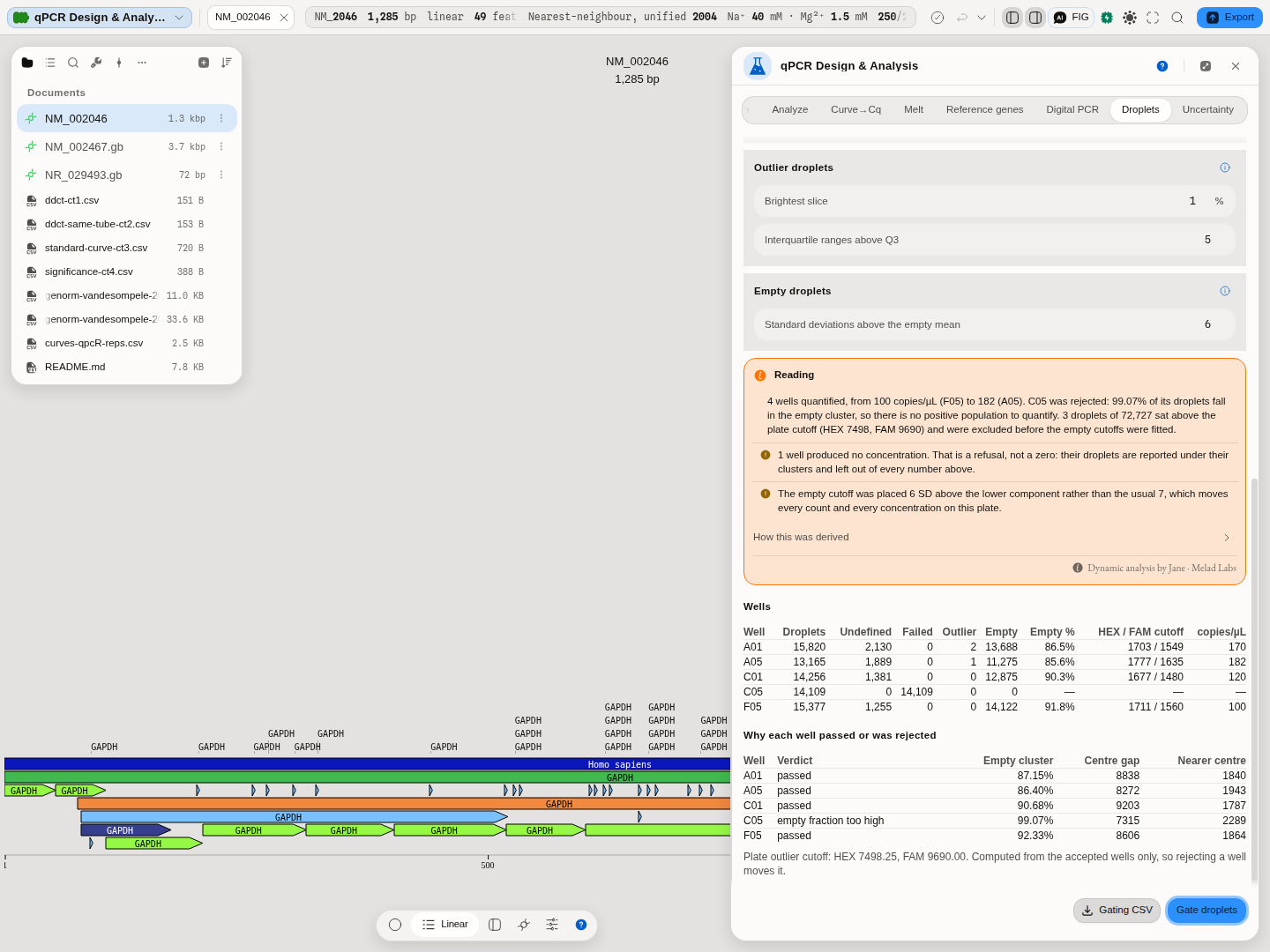Select the circular view toggle in the bottom bar

click(x=395, y=925)
